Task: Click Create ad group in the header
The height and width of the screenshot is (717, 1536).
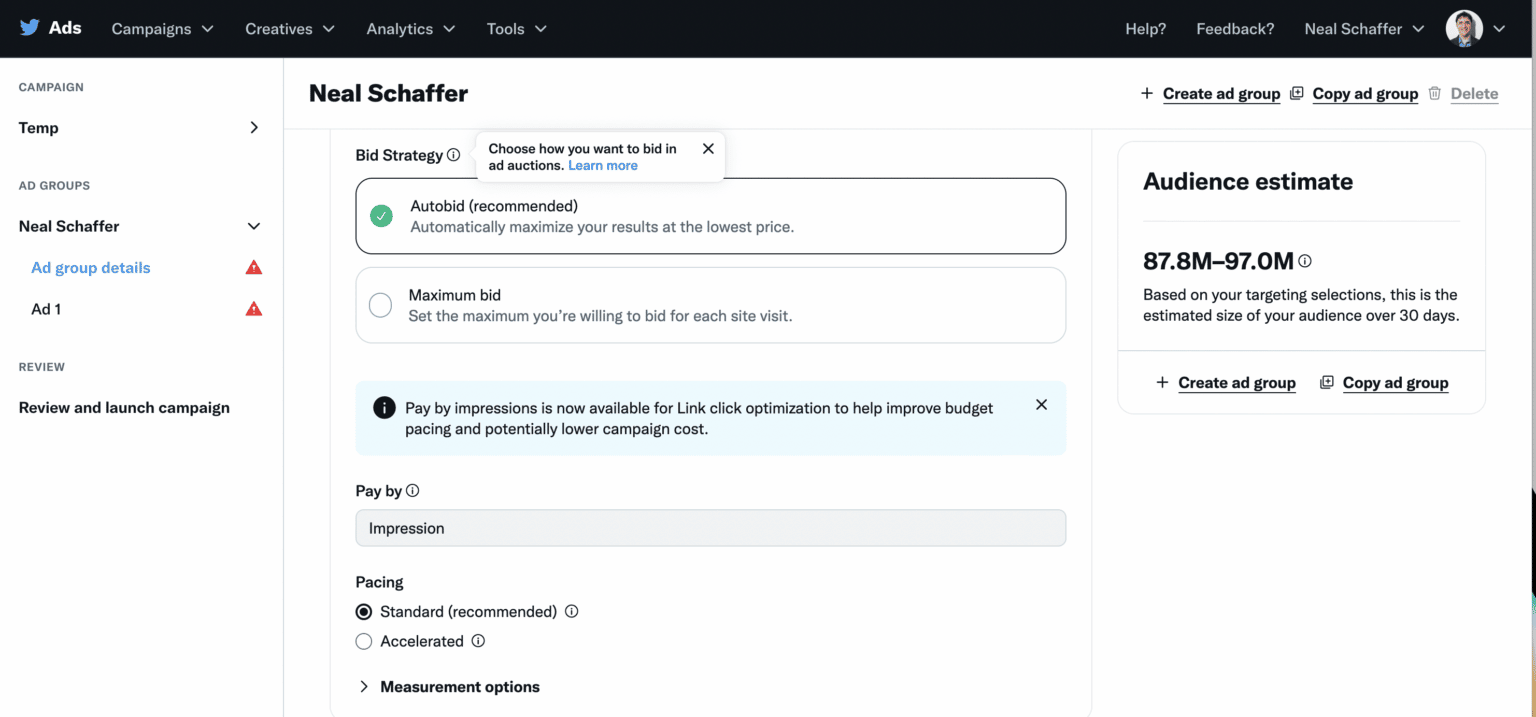Action: tap(1221, 93)
